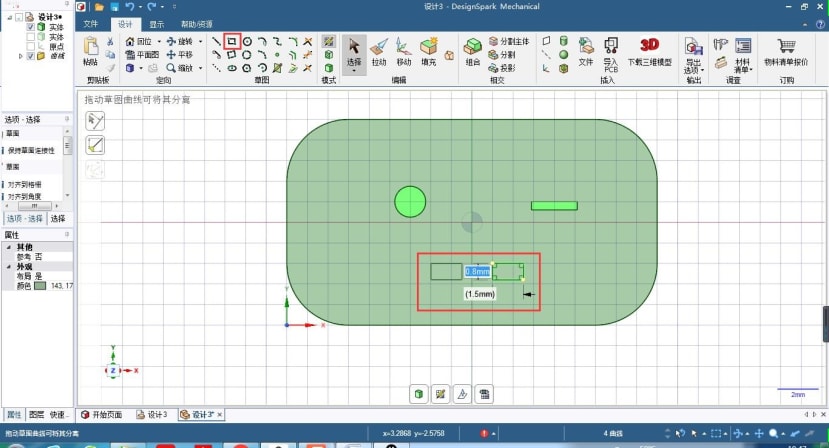Click the Paste (粘贴) icon

90,46
